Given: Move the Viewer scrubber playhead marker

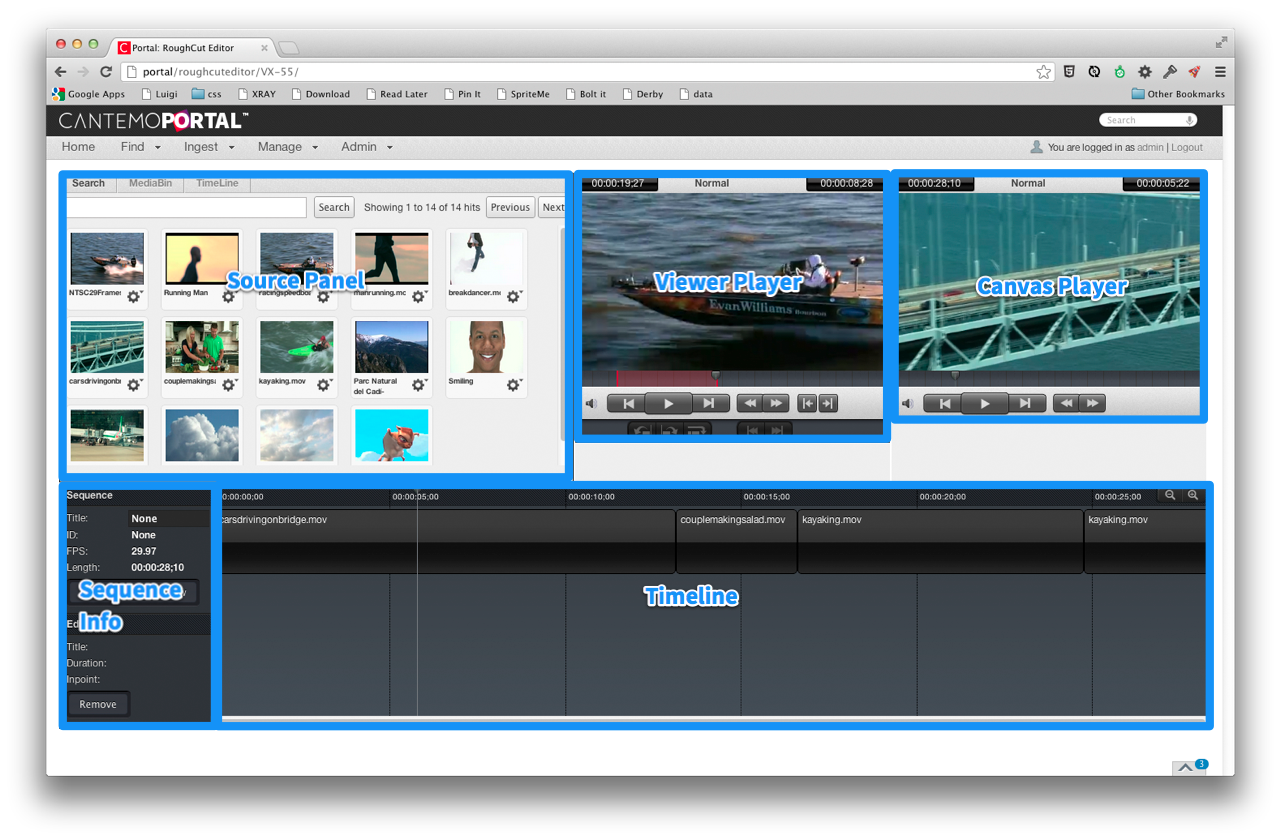Looking at the screenshot, I should (716, 376).
